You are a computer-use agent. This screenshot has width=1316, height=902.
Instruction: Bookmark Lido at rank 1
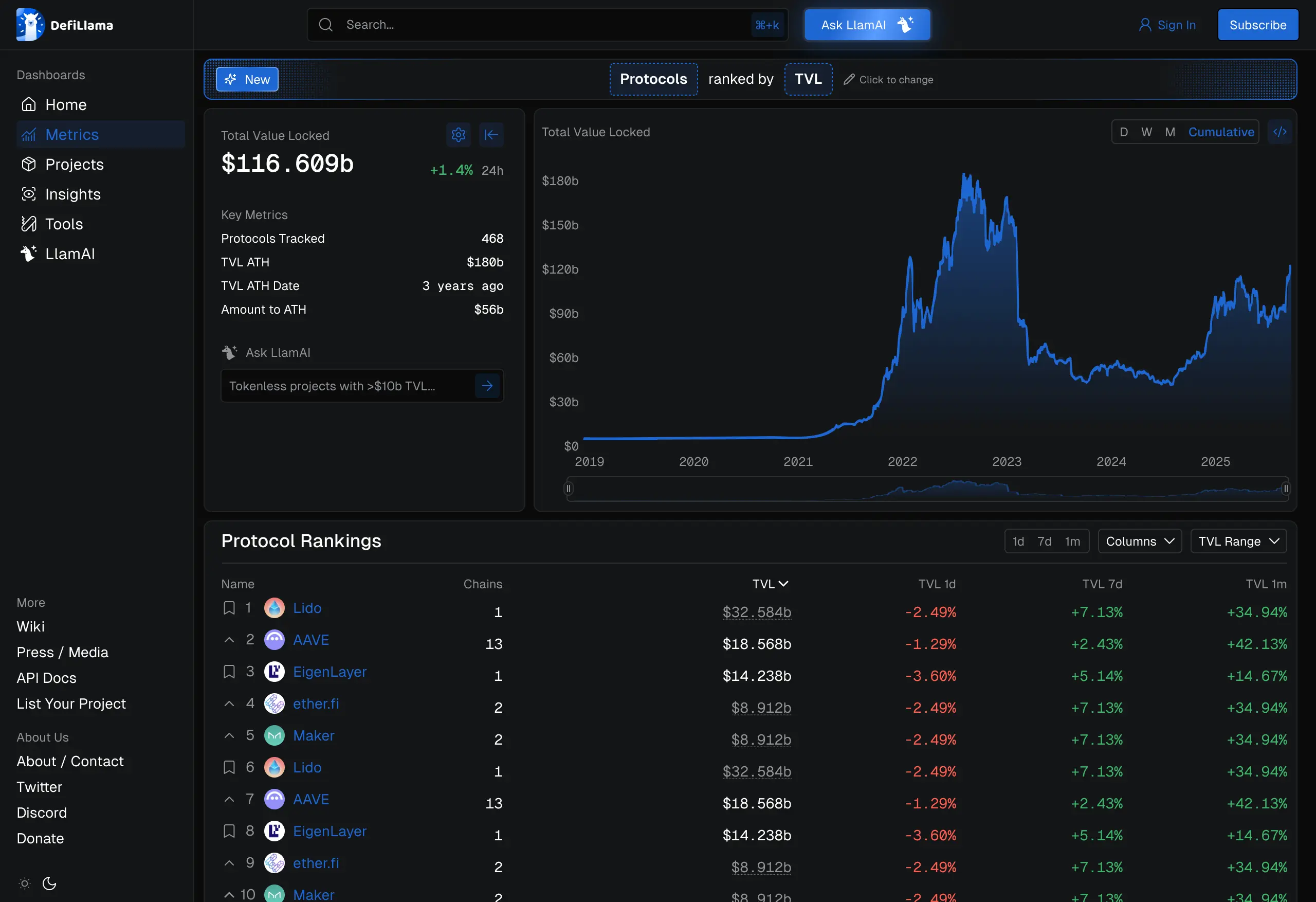tap(229, 608)
